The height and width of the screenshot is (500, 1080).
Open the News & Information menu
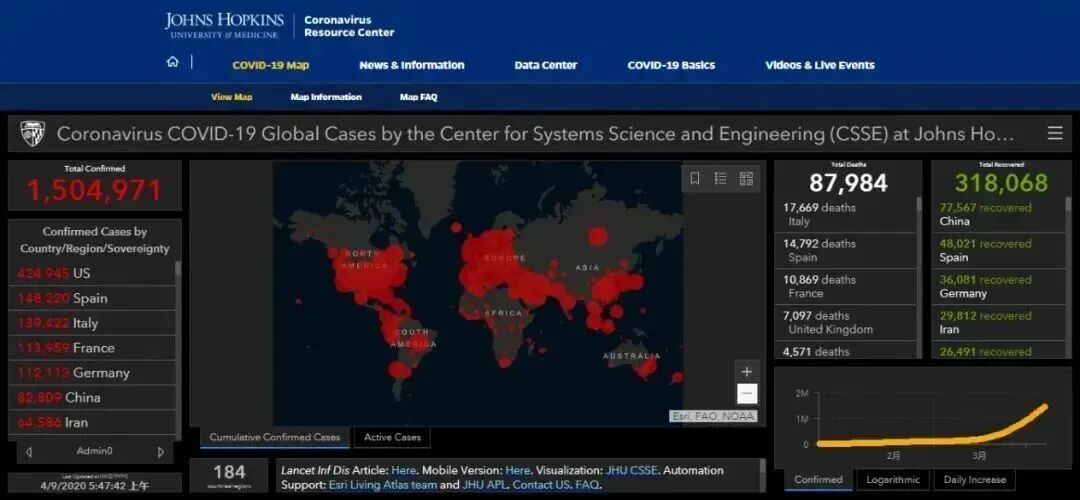(x=411, y=65)
